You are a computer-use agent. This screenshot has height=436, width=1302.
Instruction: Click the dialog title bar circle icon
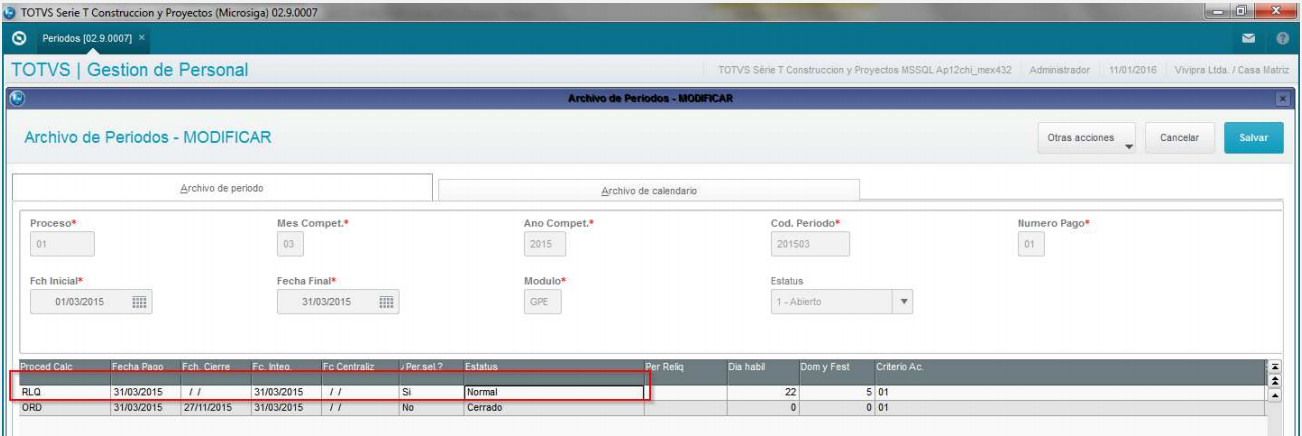click(19, 98)
